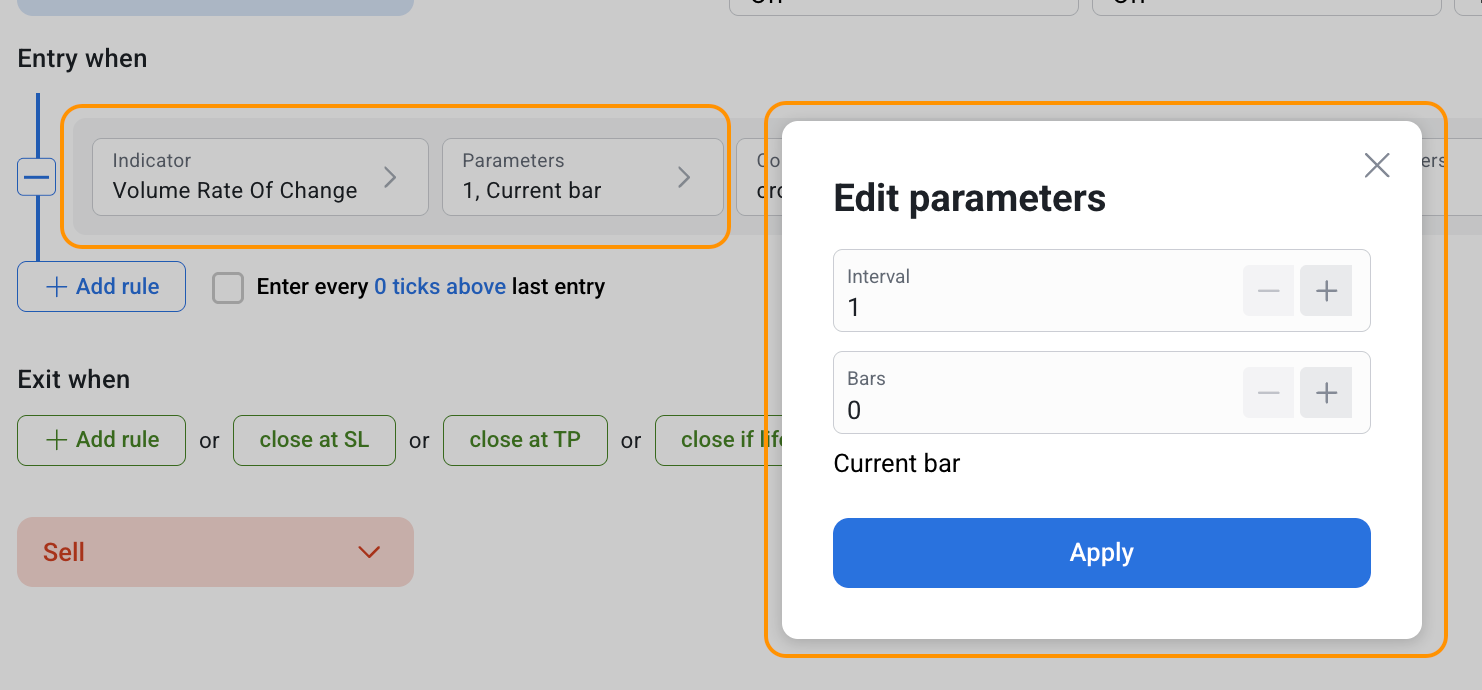
Task: Add rule under Entry when
Action: (101, 287)
